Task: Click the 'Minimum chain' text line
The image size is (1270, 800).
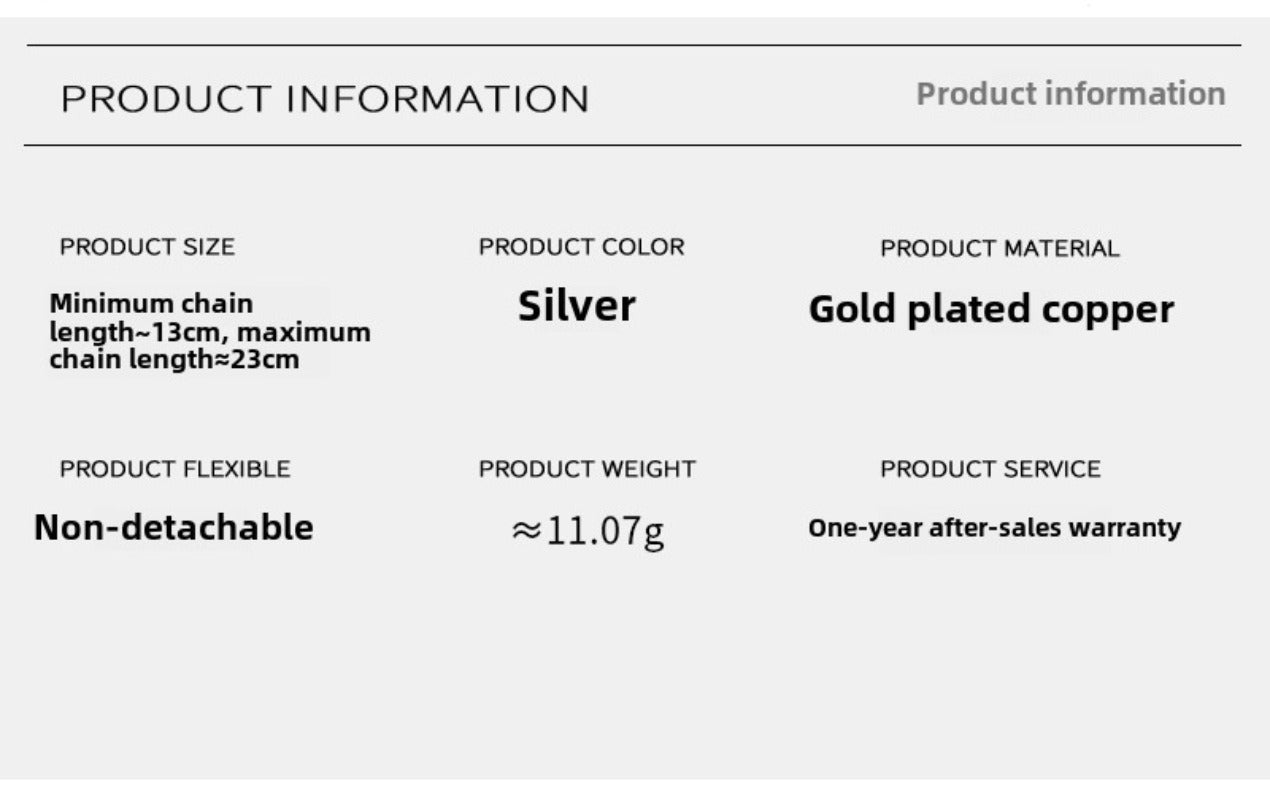Action: (151, 303)
